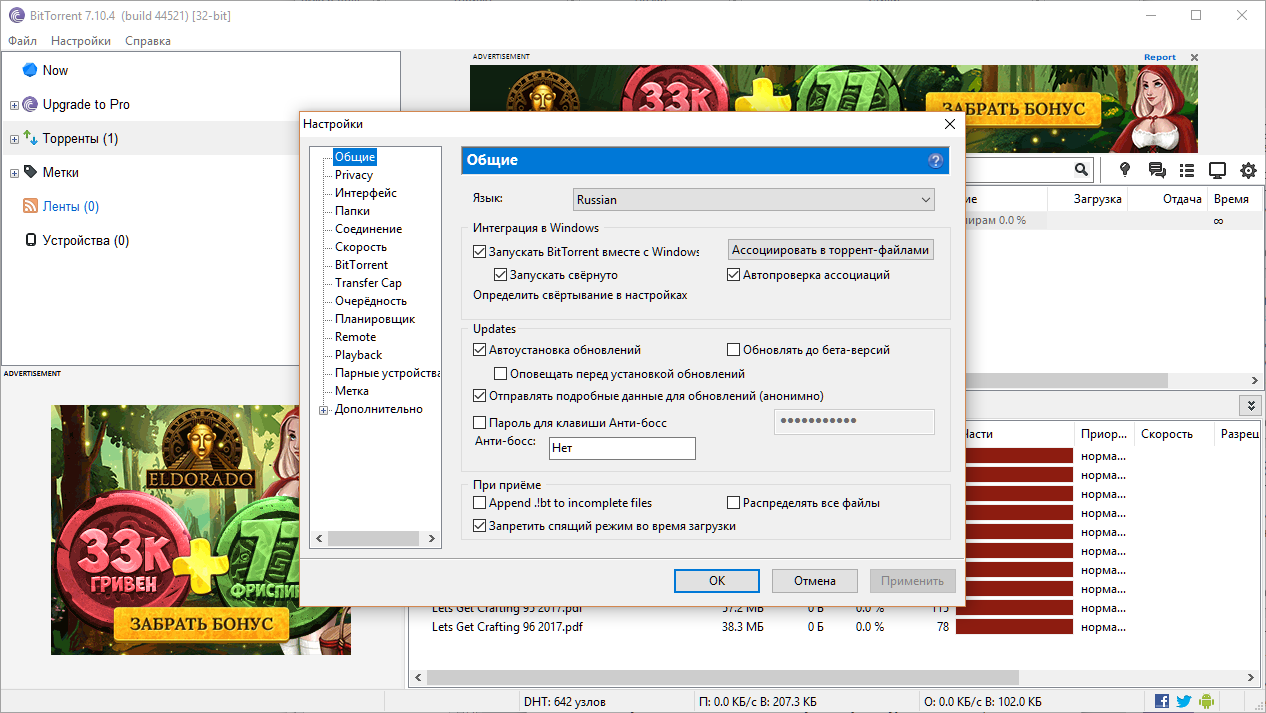
Task: Click the DHT: 642 узлов status entry
Action: point(564,702)
